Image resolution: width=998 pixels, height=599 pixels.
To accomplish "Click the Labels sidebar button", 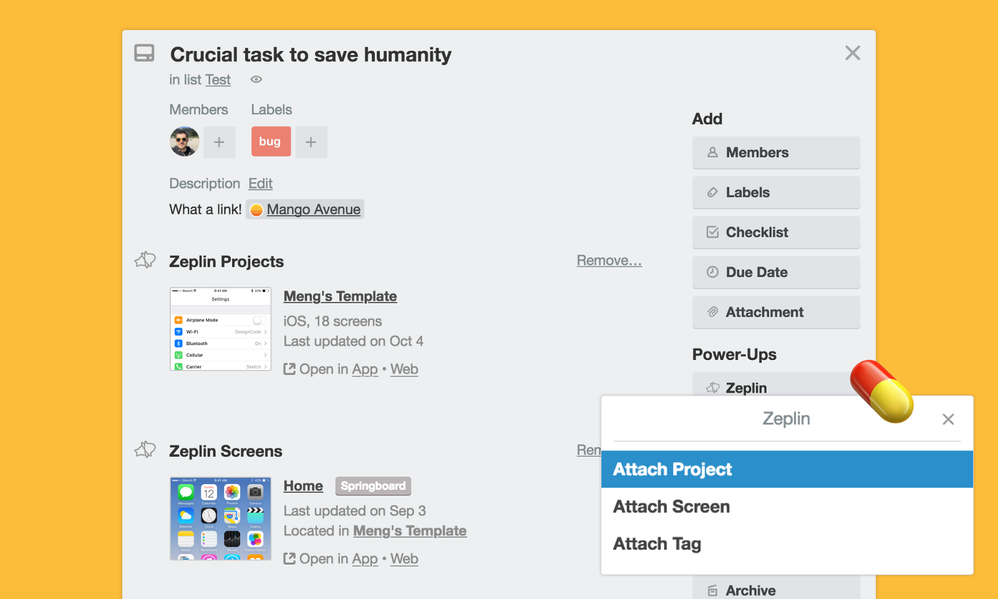I will [x=776, y=192].
